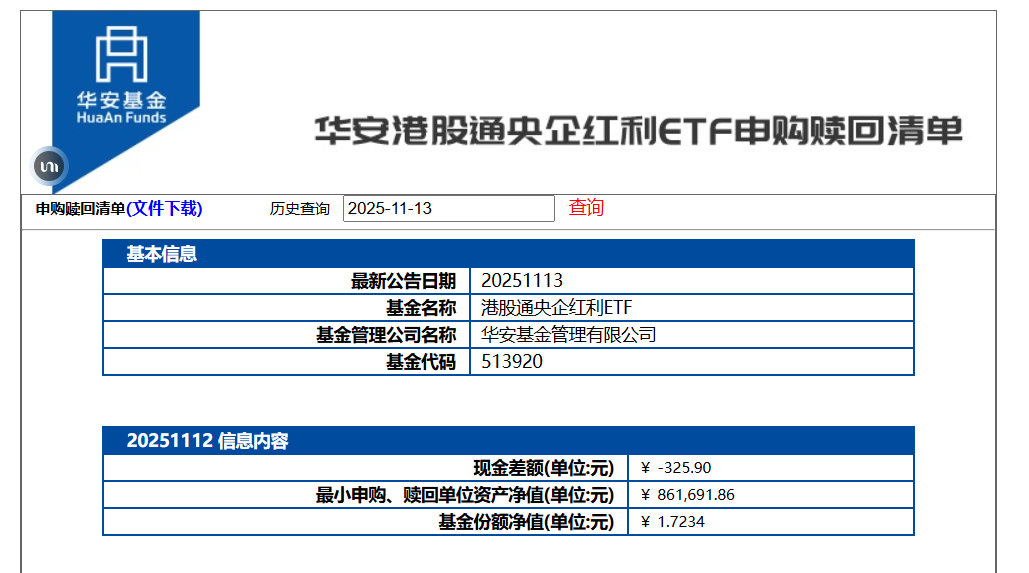Click 最小申购、赎回单位资产净值 label
Image resolution: width=1029 pixels, height=573 pixels.
pos(465,495)
